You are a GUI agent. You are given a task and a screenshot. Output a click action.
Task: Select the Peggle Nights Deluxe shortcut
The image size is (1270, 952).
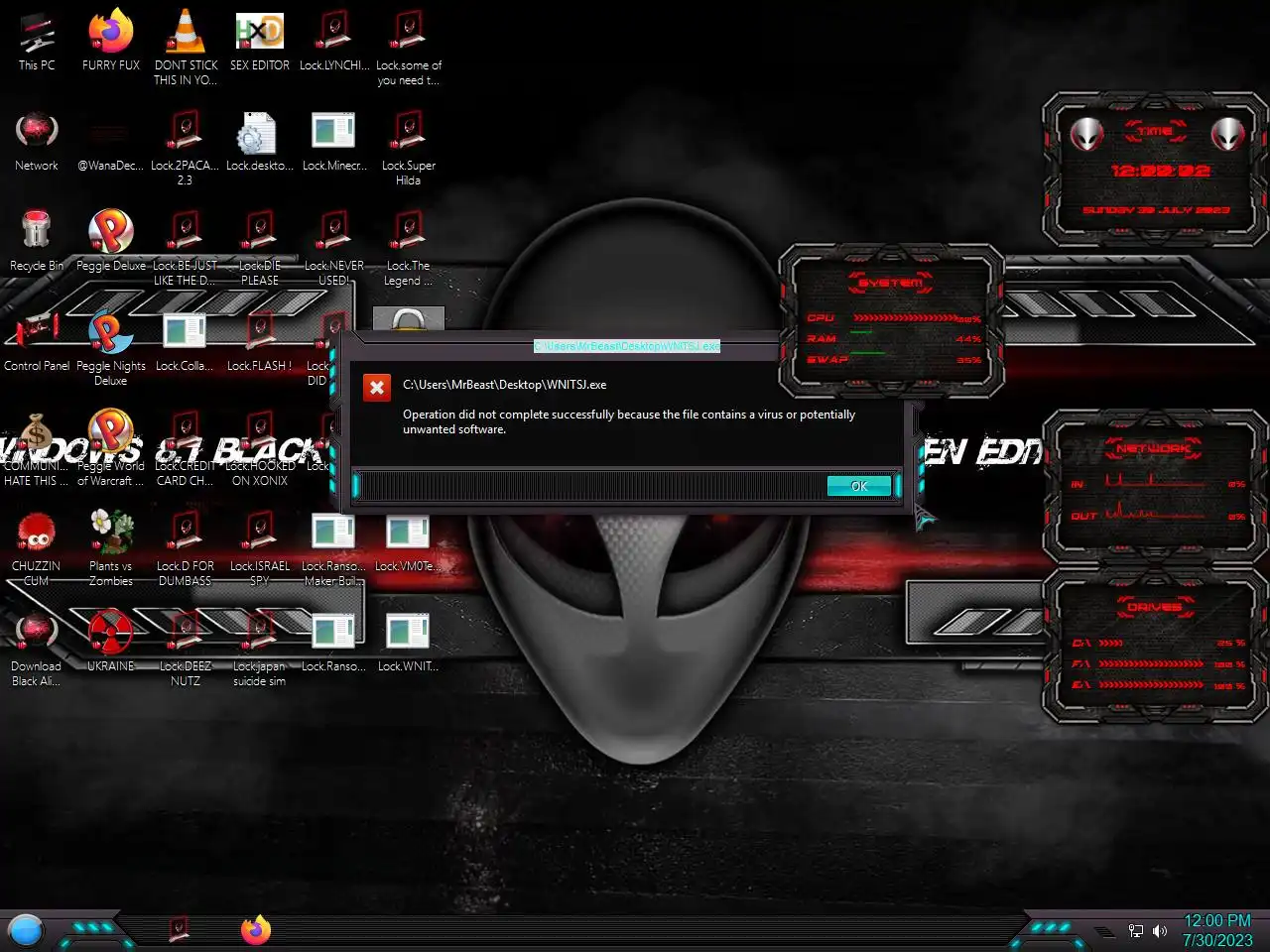(111, 349)
